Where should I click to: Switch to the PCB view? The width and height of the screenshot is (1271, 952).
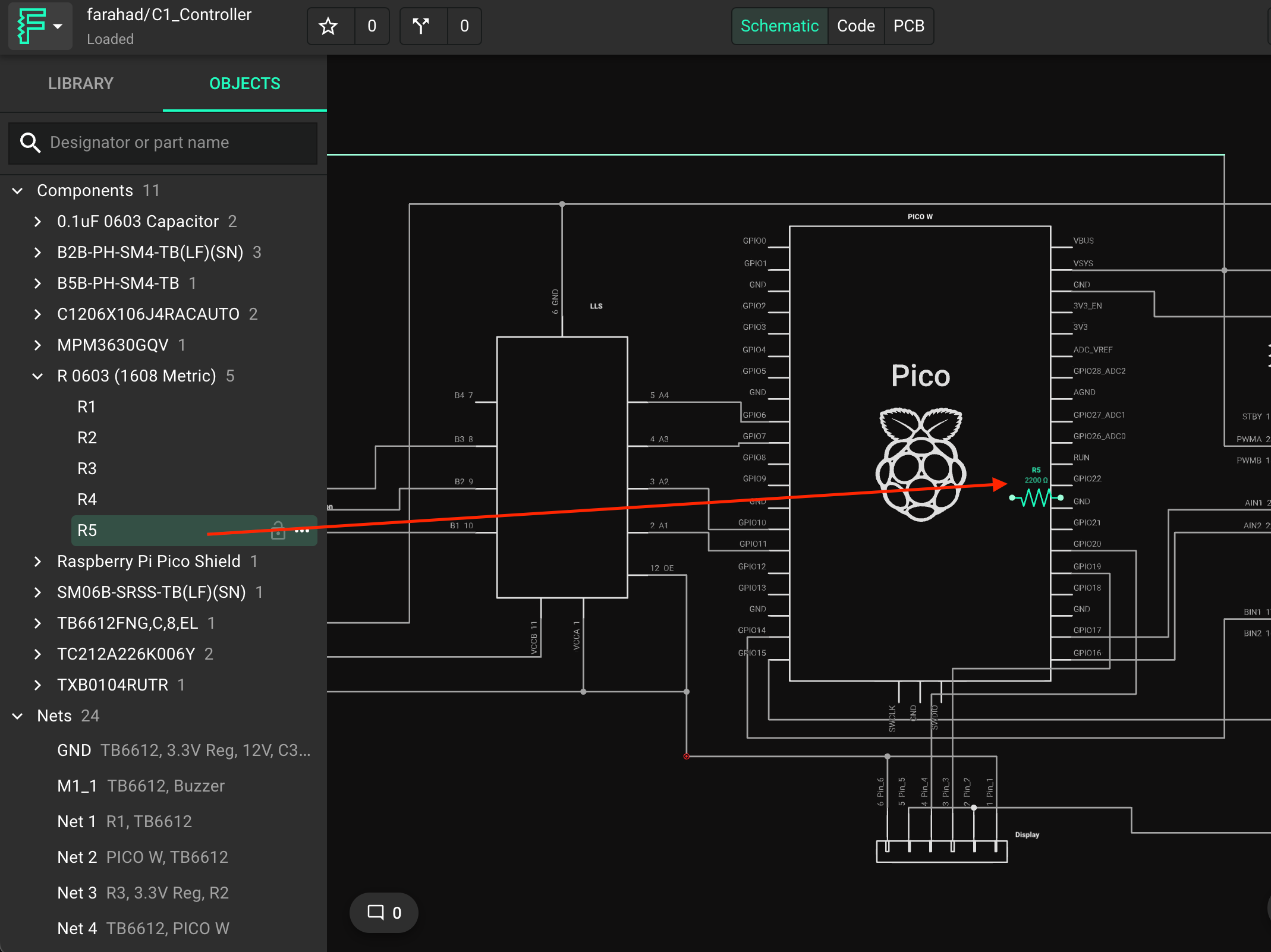pos(909,26)
